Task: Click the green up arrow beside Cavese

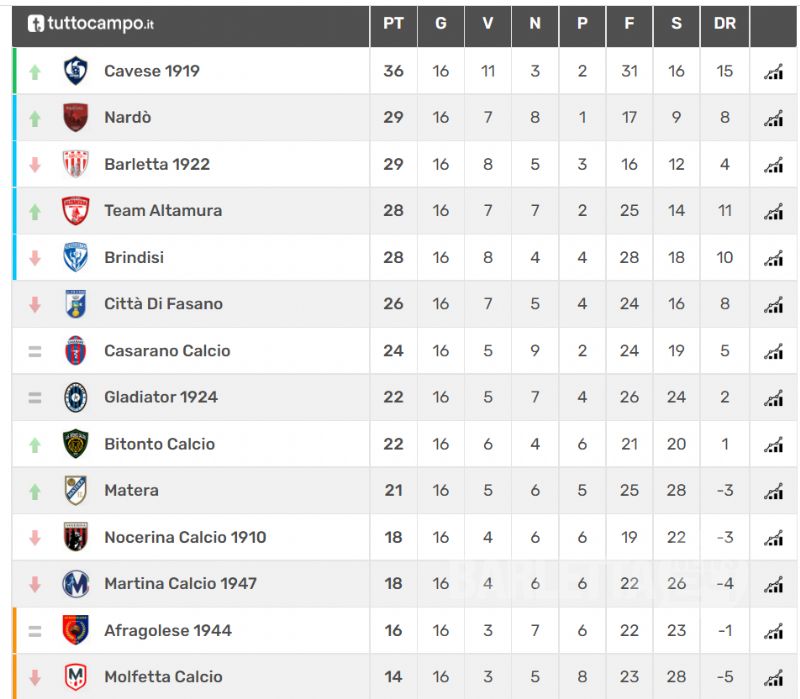Action: (x=35, y=72)
